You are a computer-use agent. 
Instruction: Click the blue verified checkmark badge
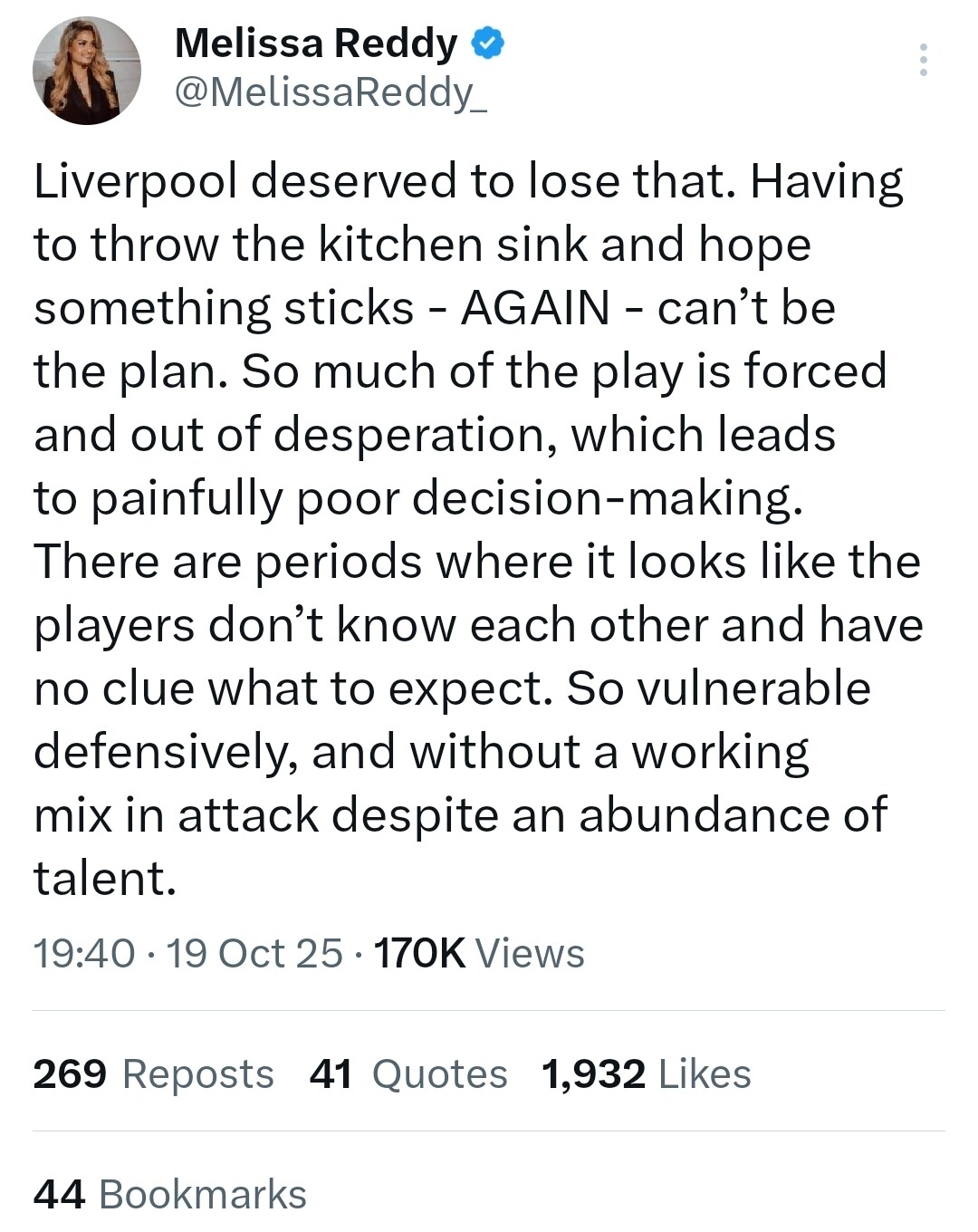[x=487, y=43]
